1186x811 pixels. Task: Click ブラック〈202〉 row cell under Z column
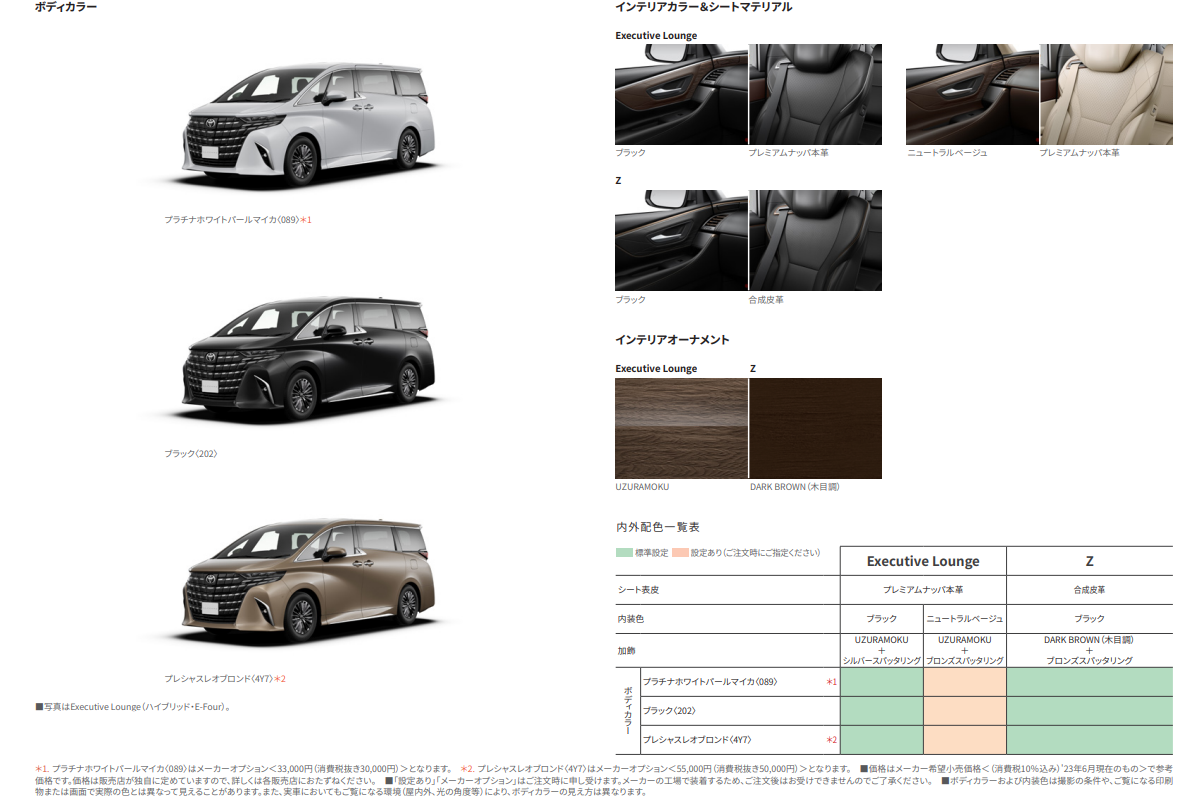tap(1090, 711)
